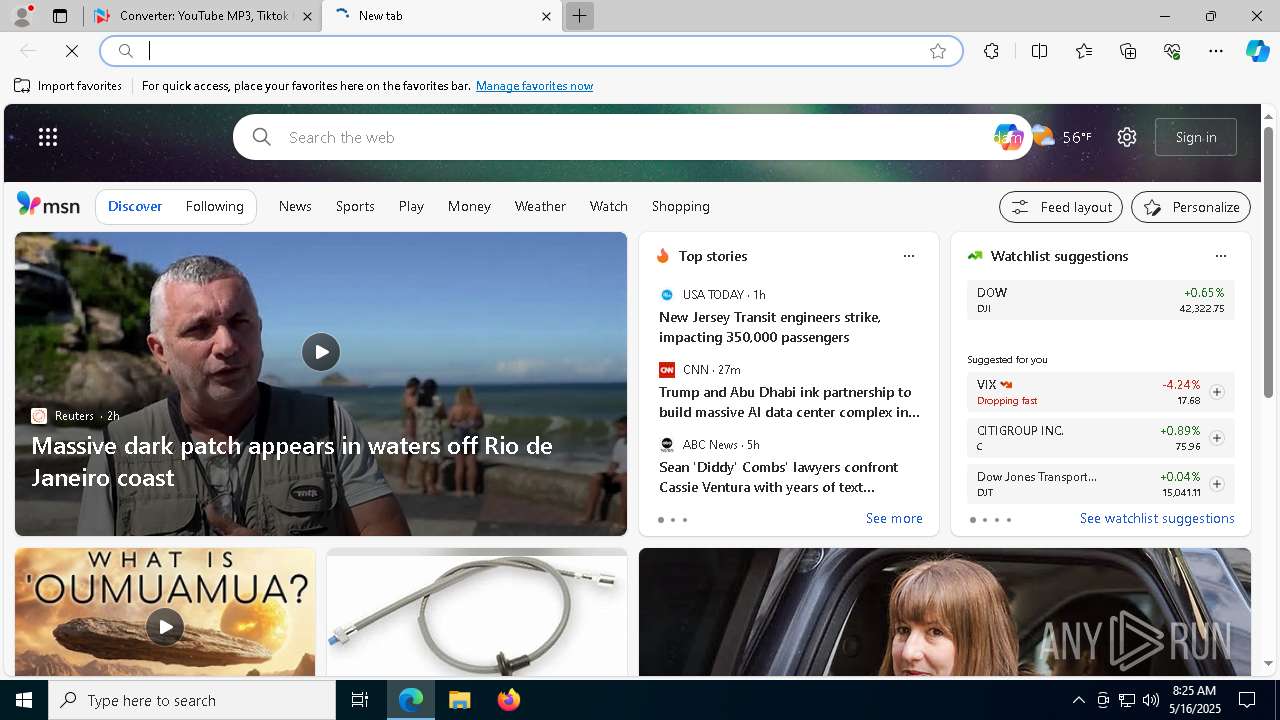Open the Feed layout options

tap(1061, 207)
